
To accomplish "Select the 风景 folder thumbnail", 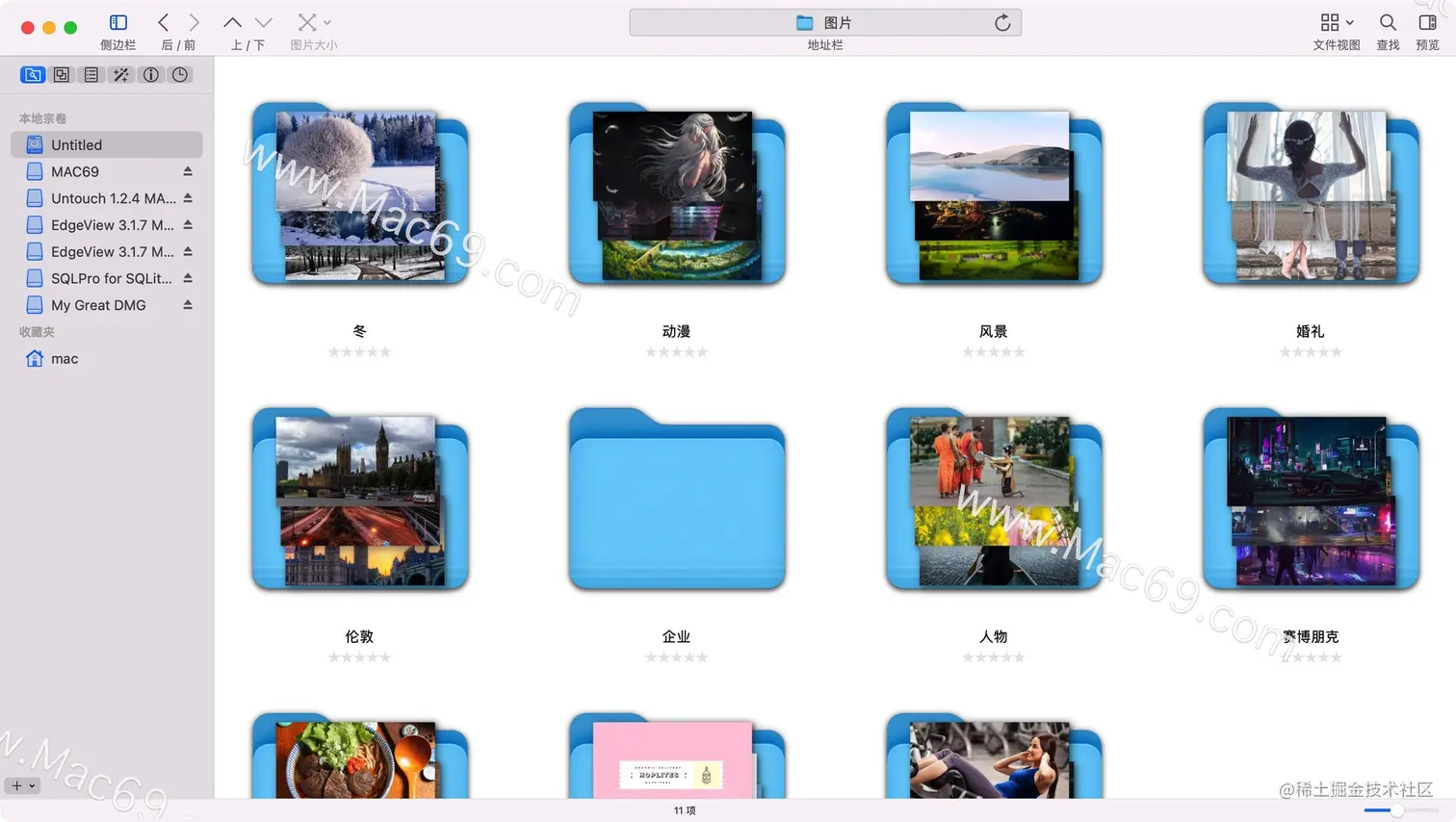I will tap(993, 195).
